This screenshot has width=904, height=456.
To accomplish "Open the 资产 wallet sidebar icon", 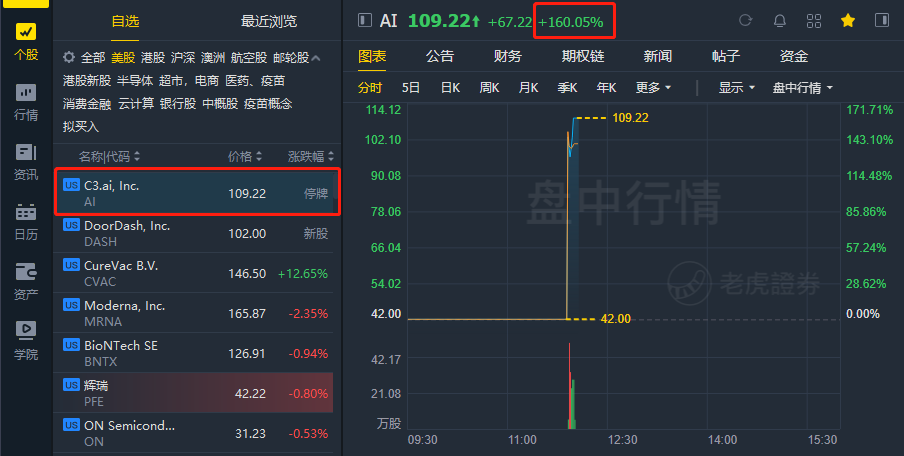I will click(x=25, y=282).
